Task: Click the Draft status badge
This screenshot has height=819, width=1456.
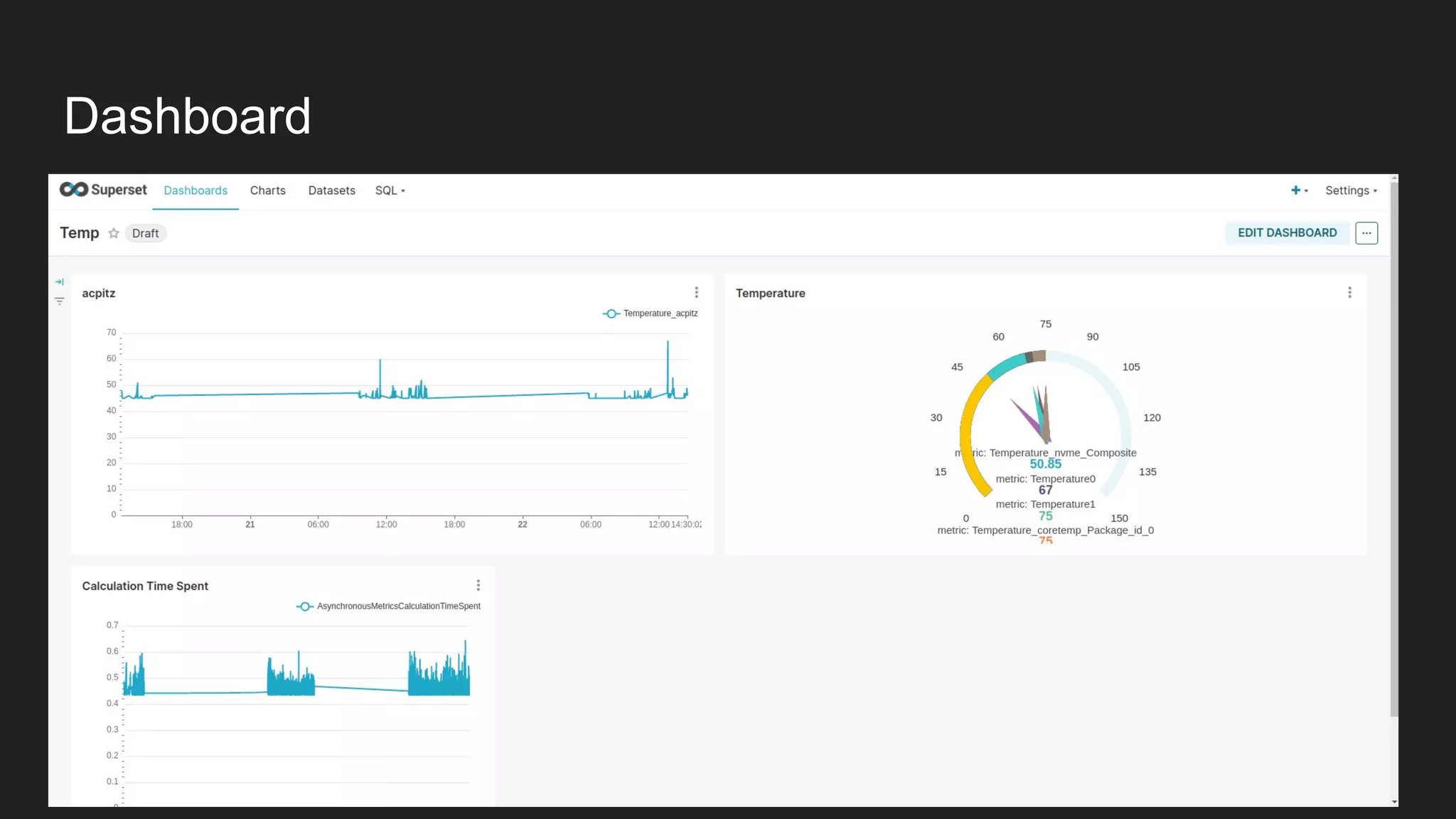Action: click(145, 233)
